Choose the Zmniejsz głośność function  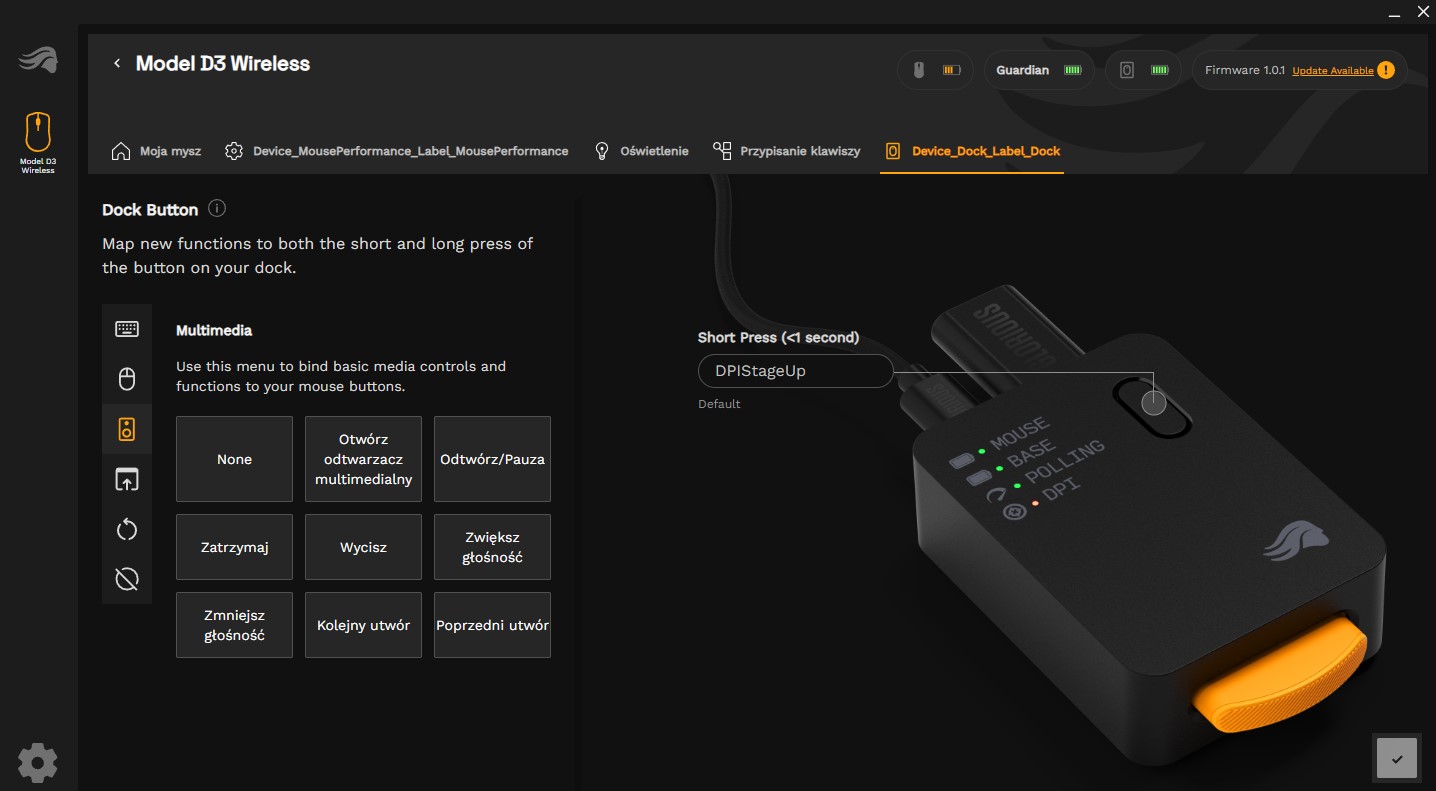click(234, 625)
